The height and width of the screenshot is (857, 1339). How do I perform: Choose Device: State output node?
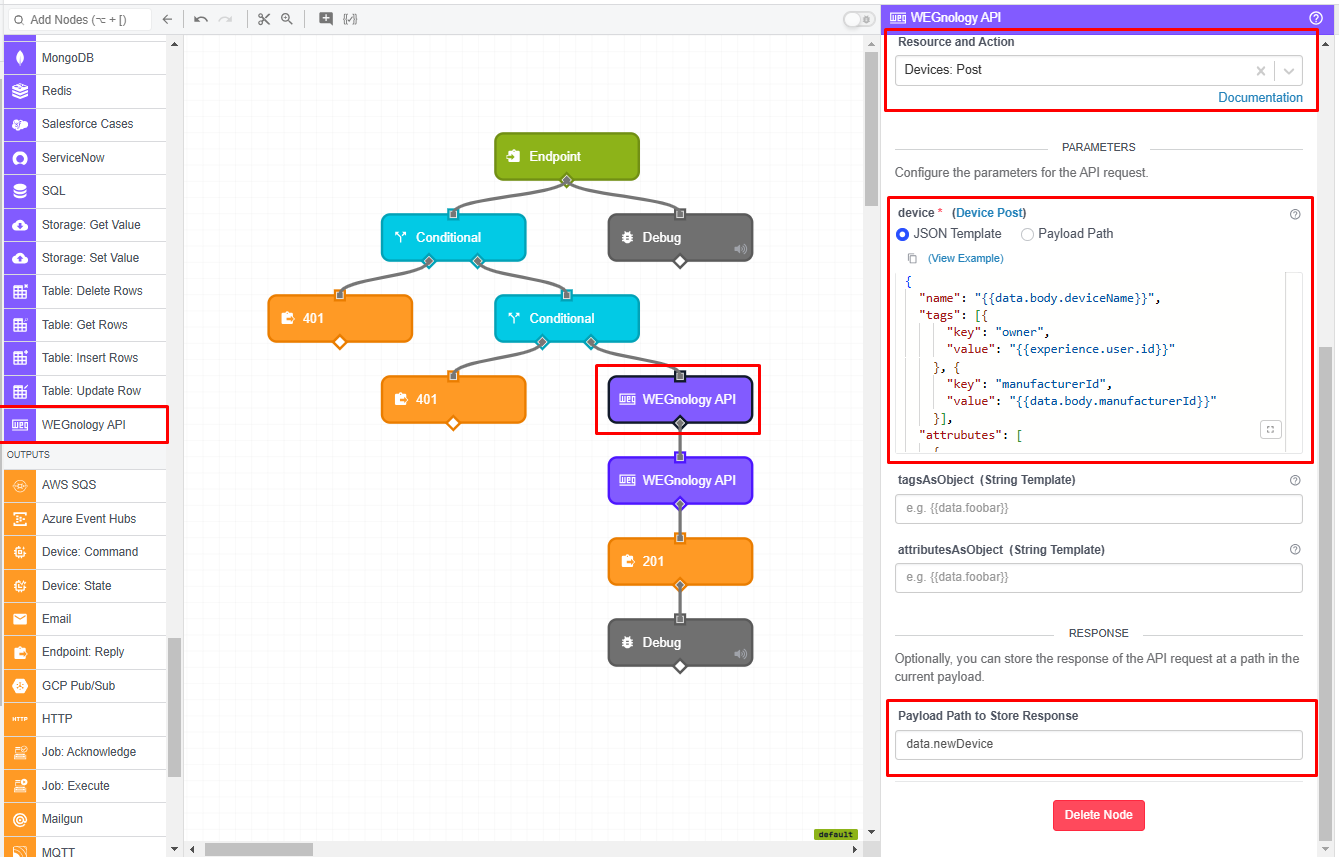click(x=84, y=586)
